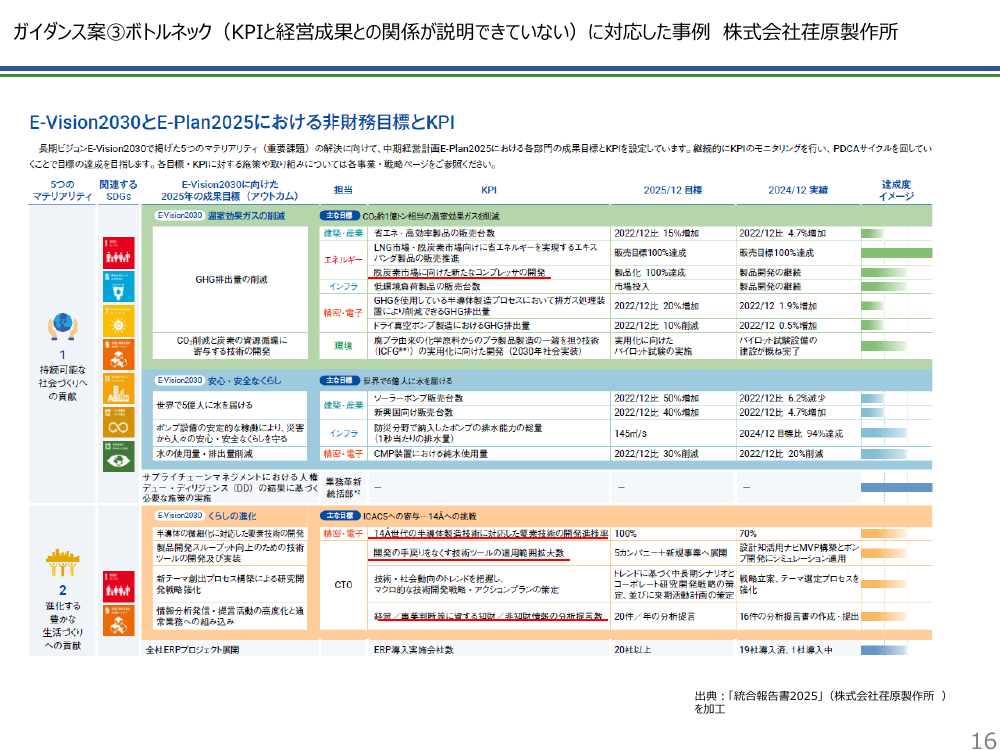Screen dimensions: 1000x750
Task: Click underlined 14Å世代の半導体製造技術 KPI text
Action: [x=490, y=533]
